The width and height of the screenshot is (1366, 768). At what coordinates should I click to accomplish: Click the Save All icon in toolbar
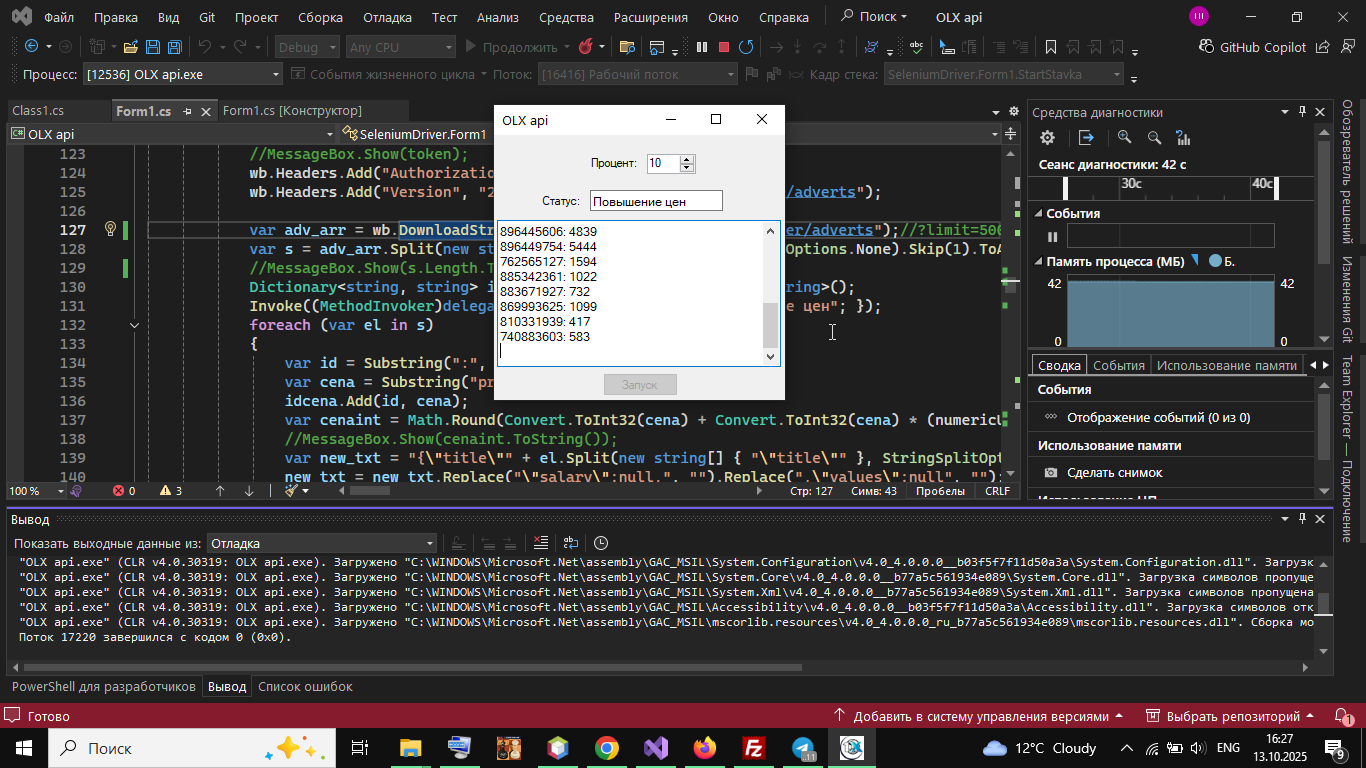[x=174, y=47]
